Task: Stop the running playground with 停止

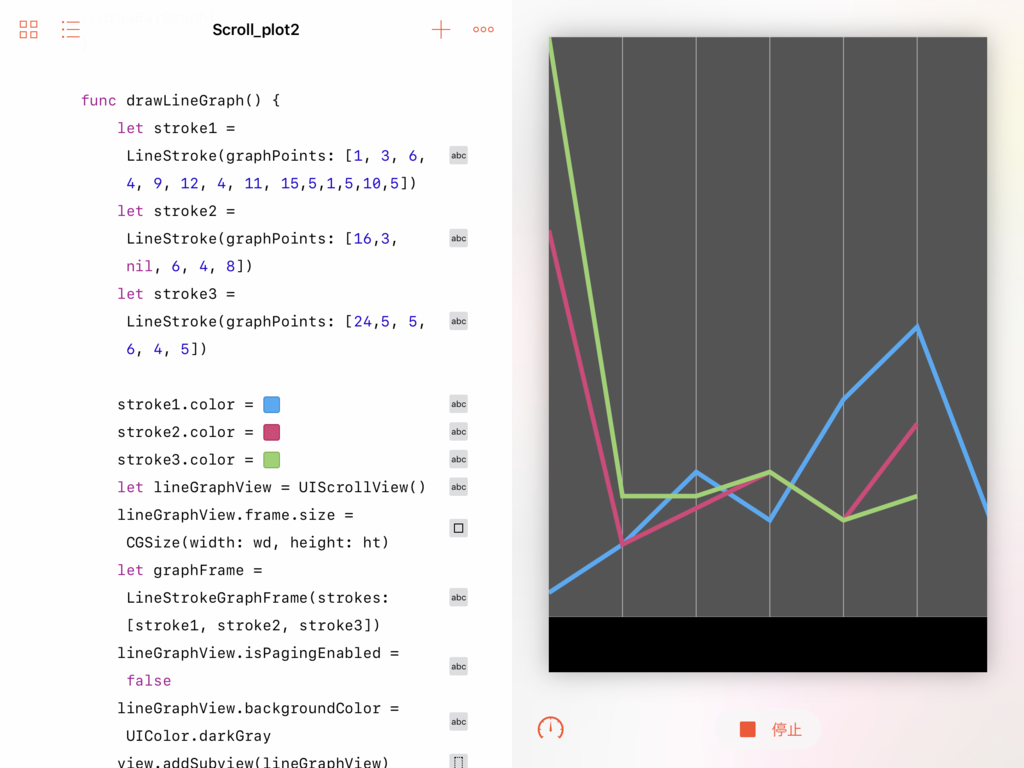Action: [x=769, y=729]
